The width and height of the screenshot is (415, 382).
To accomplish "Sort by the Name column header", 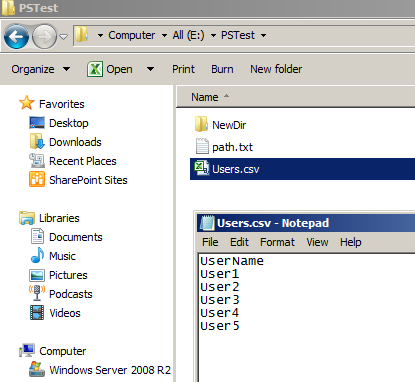I will point(205,97).
